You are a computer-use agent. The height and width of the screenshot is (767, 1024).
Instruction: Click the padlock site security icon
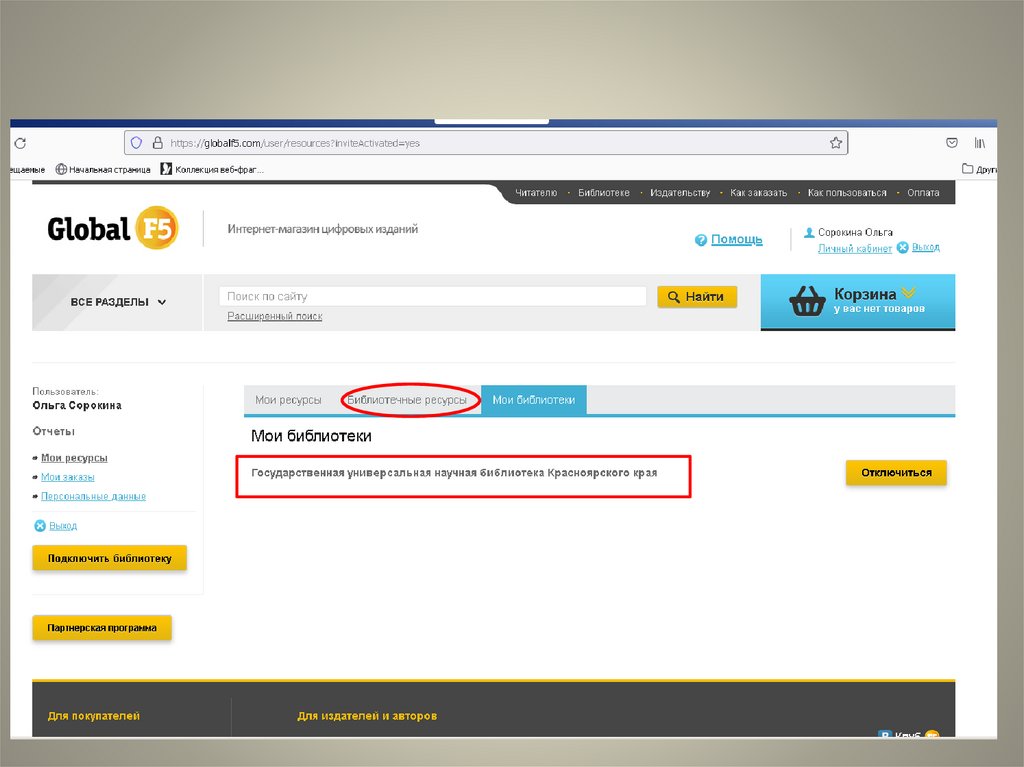tap(157, 142)
